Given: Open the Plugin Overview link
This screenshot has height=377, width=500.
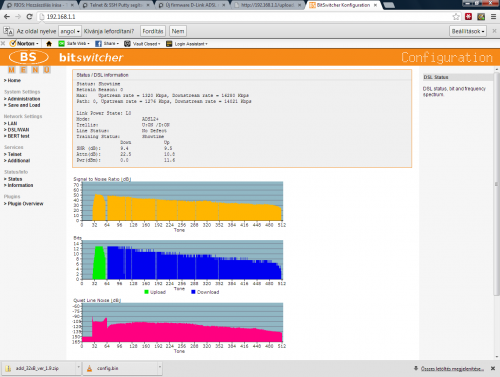Looking at the screenshot, I should [24, 204].
